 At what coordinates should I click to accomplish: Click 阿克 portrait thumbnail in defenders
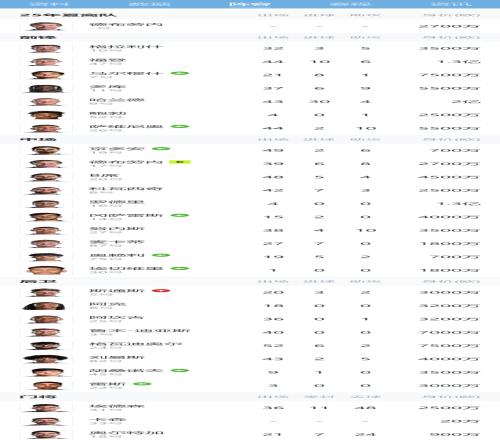tap(44, 306)
